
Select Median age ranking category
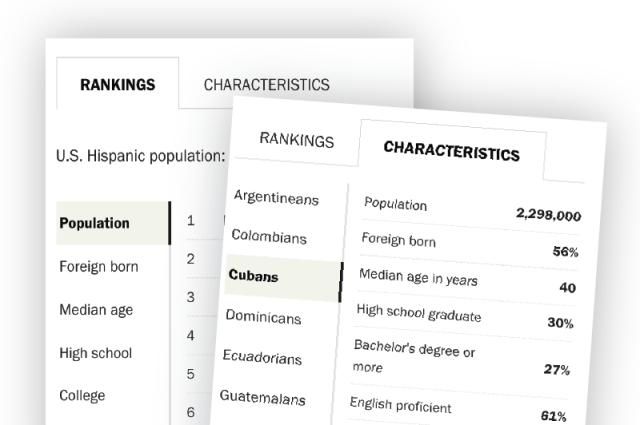coord(96,310)
